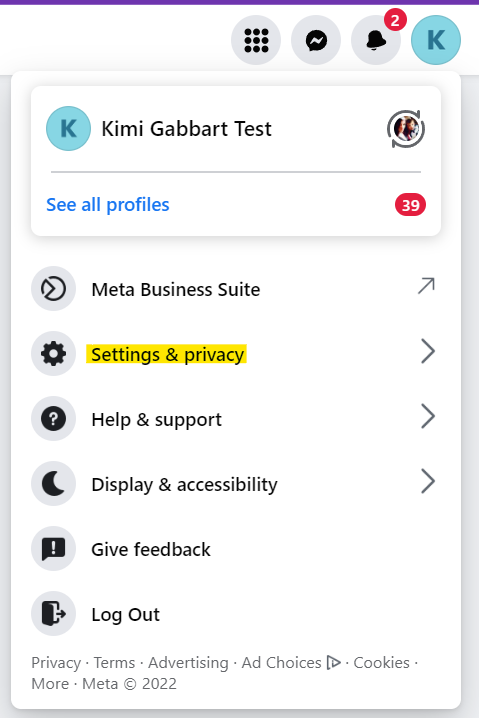Click the Kimi Gabbart Test profile name
The height and width of the screenshot is (718, 479).
tap(186, 129)
